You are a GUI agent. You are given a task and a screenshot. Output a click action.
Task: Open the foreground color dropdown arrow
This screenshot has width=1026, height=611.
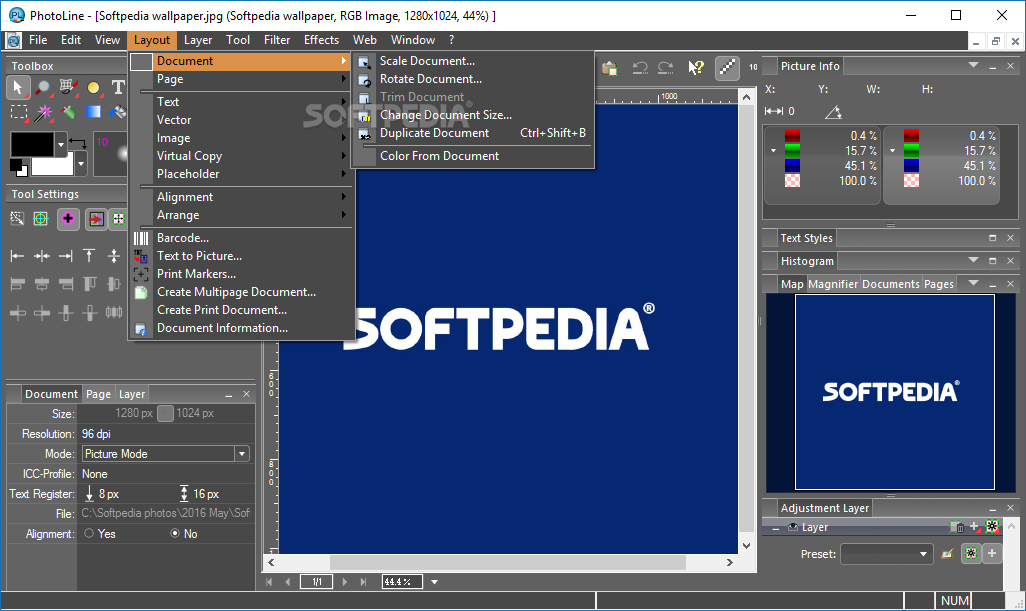[x=61, y=144]
